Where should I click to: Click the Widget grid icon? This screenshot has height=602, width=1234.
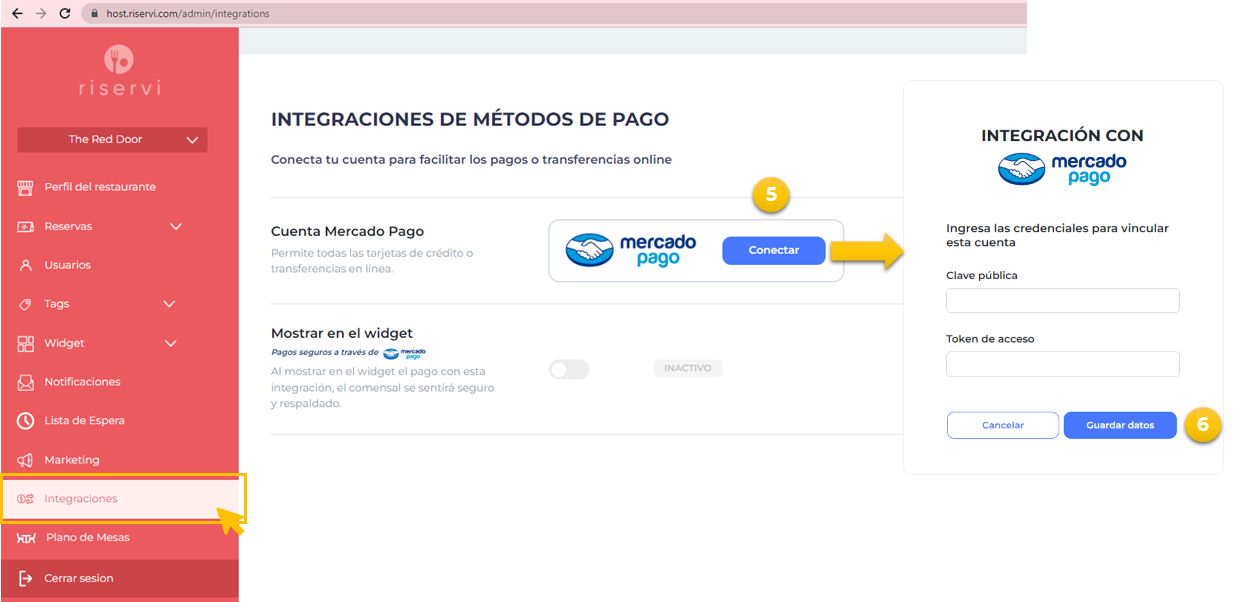25,343
